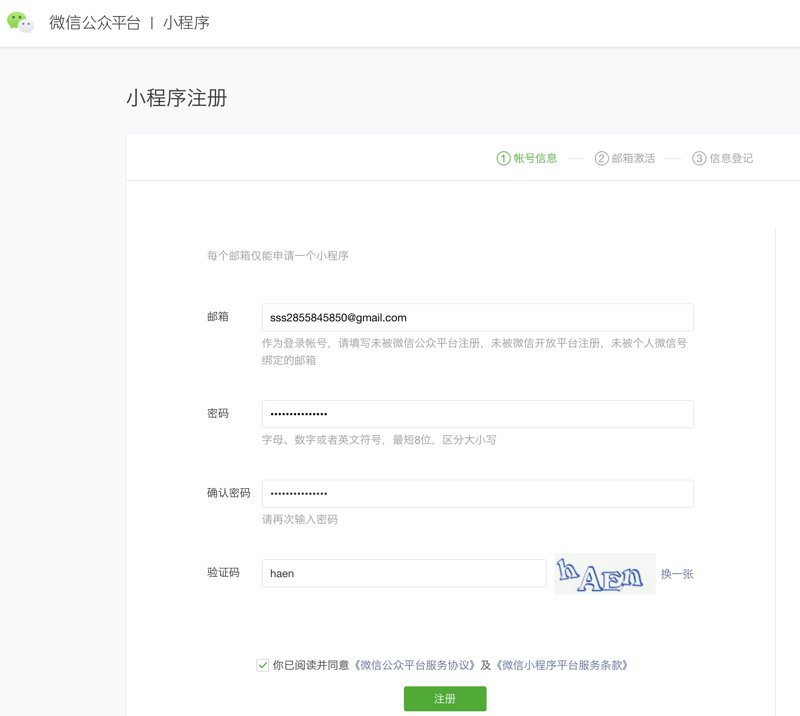The width and height of the screenshot is (800, 716).
Task: Click the green 注册 register button
Action: [x=446, y=699]
